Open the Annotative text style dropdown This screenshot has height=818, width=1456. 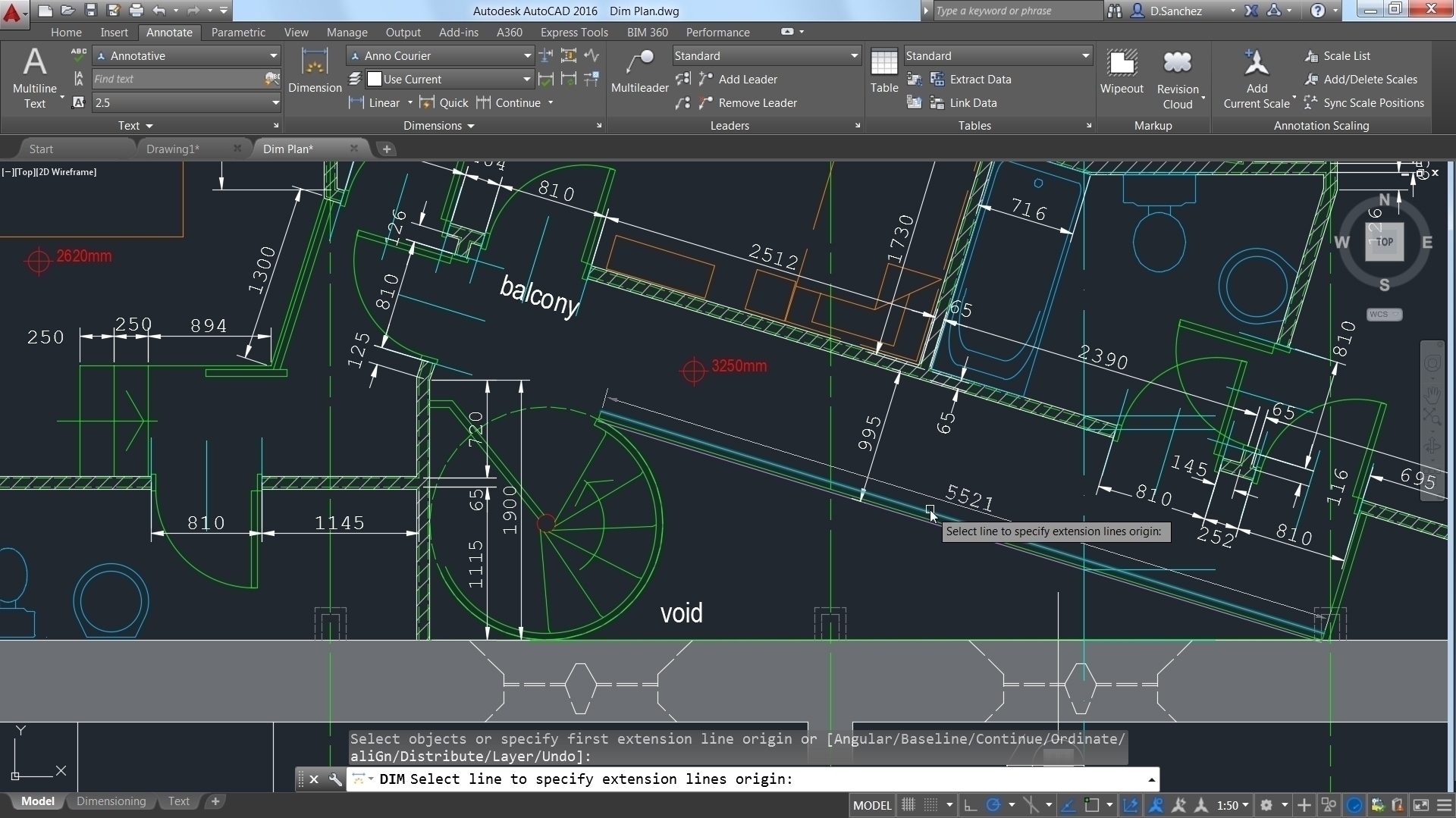tap(275, 55)
